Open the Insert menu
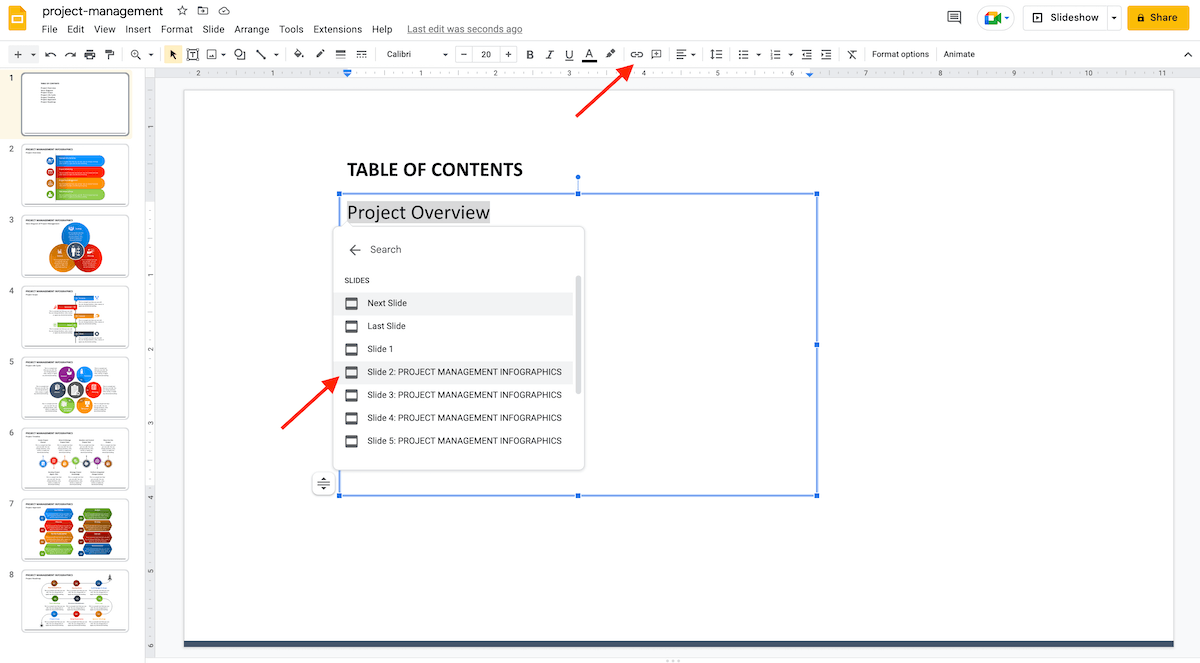Screen dimensions: 1200x663 click(x=138, y=30)
